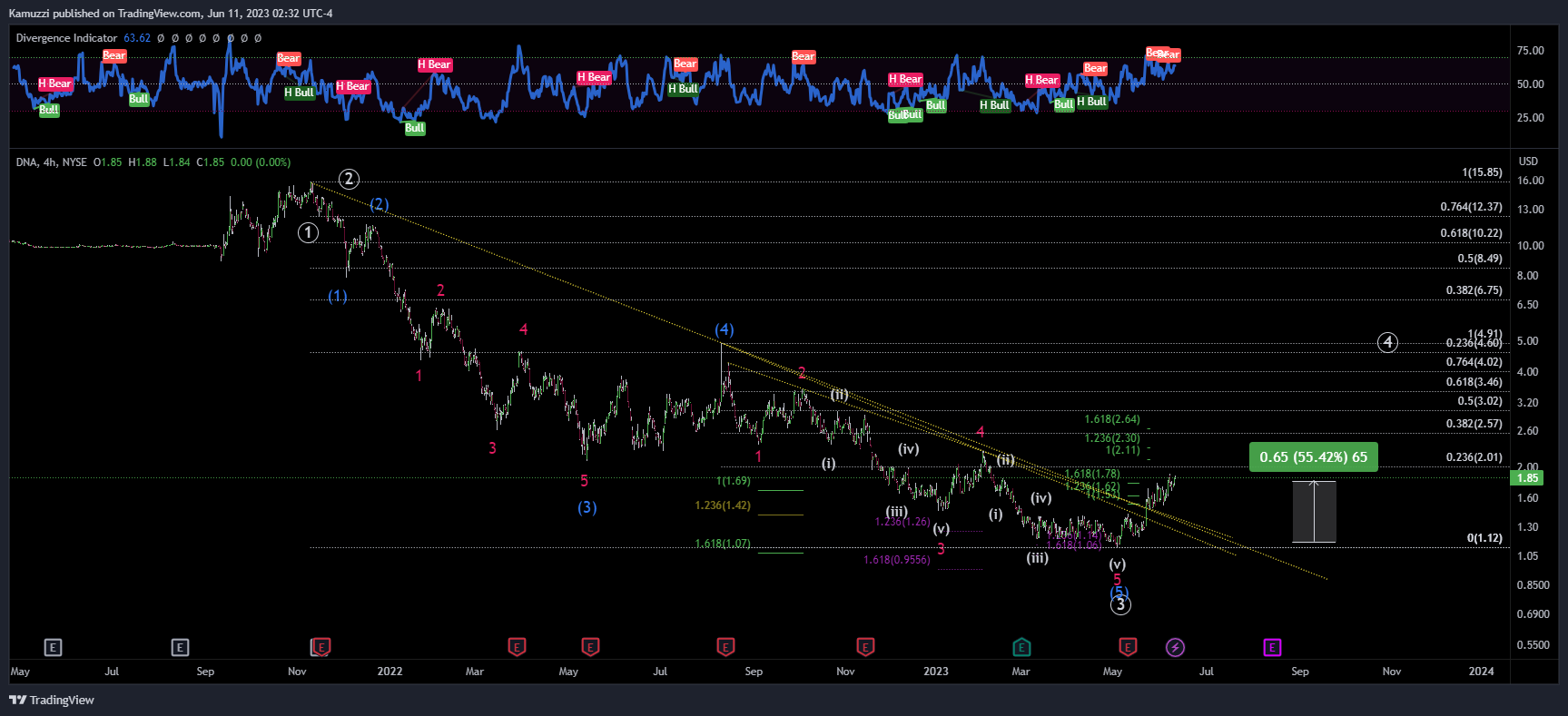Click the Fibonacci label 0.5(3.02)
The image size is (1568, 716).
coord(1480,401)
